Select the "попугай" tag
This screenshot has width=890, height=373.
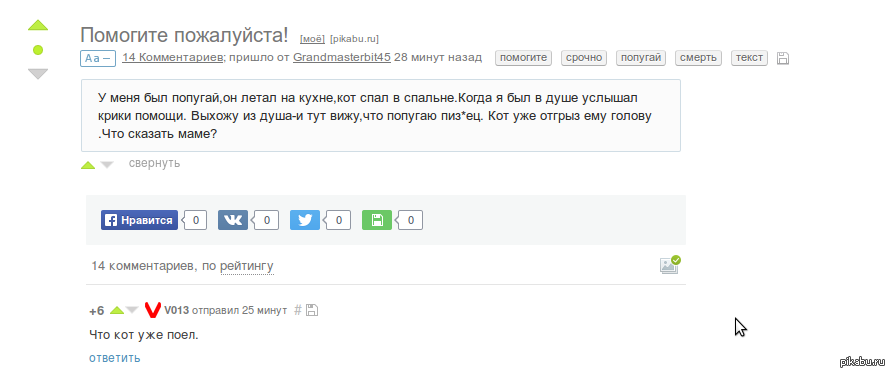point(641,58)
